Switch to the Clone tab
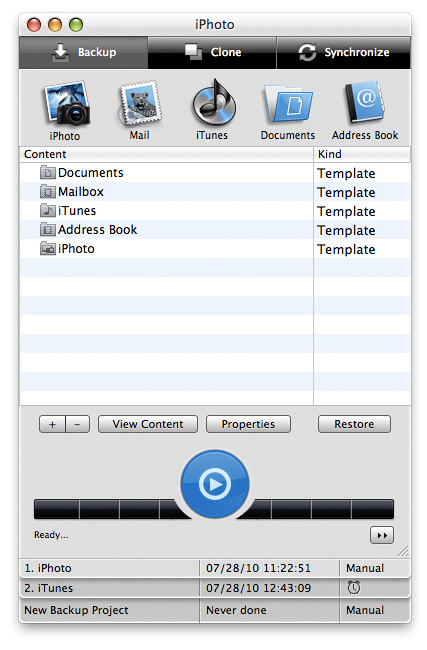Image resolution: width=427 pixels, height=650 pixels. click(212, 53)
